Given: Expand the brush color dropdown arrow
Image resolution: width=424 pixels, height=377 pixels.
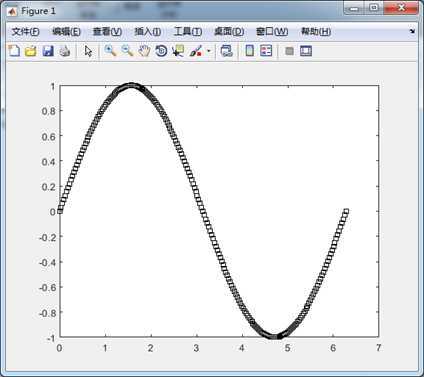Looking at the screenshot, I should coord(209,51).
